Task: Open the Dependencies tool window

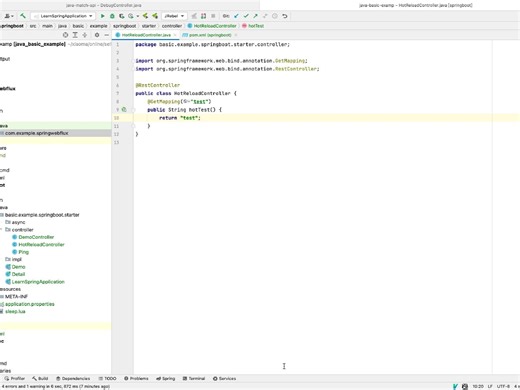Action: (73, 378)
